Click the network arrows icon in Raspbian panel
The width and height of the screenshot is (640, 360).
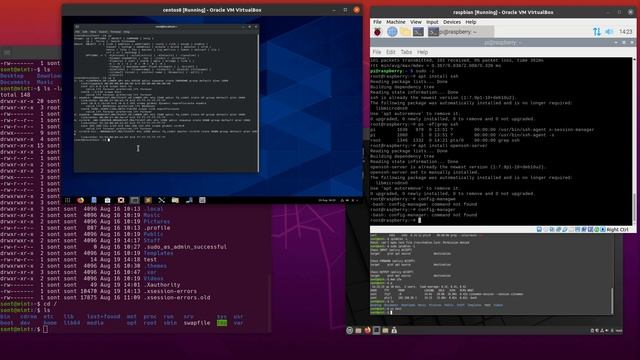click(x=597, y=32)
